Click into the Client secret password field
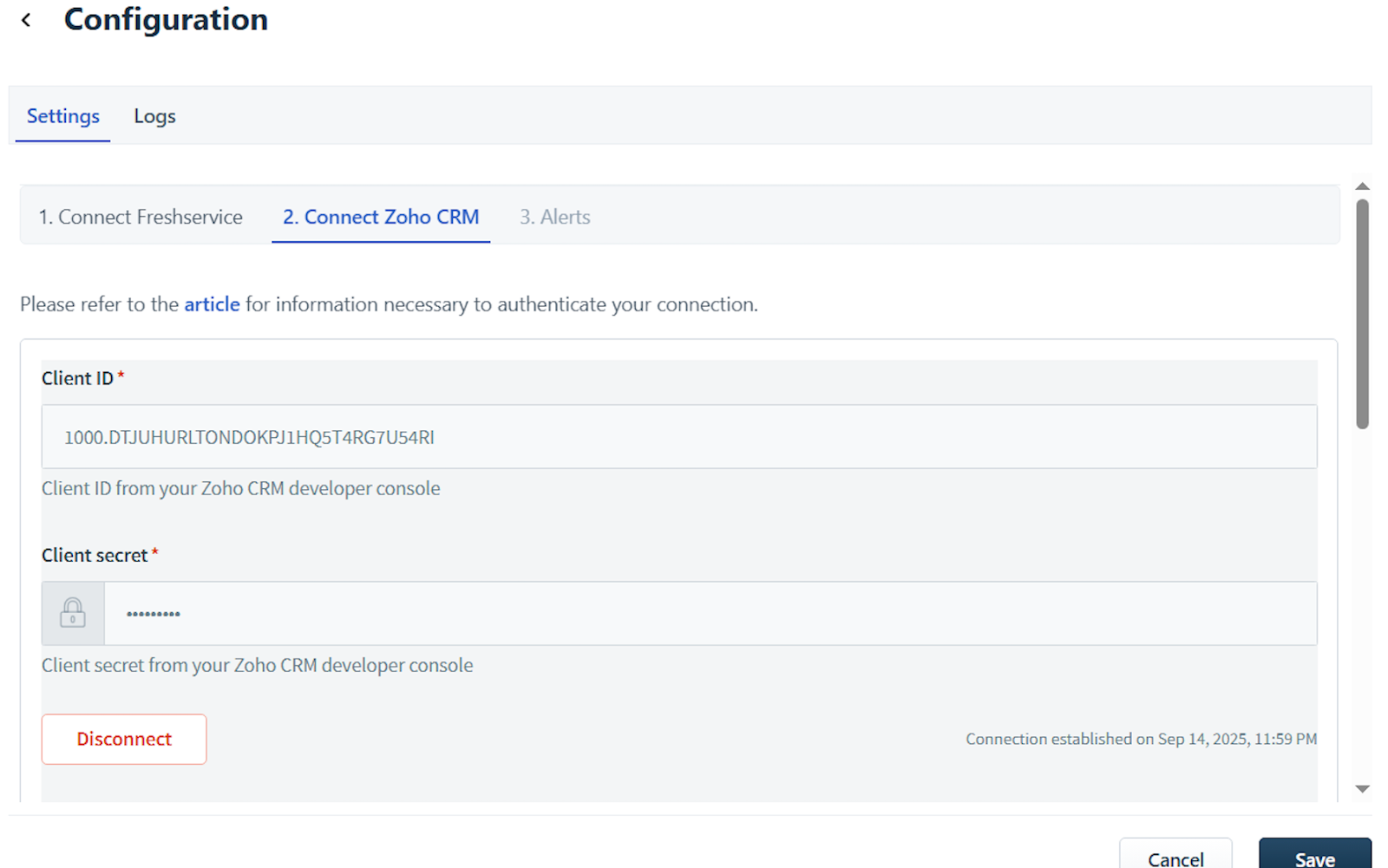Image resolution: width=1388 pixels, height=868 pixels. click(710, 613)
